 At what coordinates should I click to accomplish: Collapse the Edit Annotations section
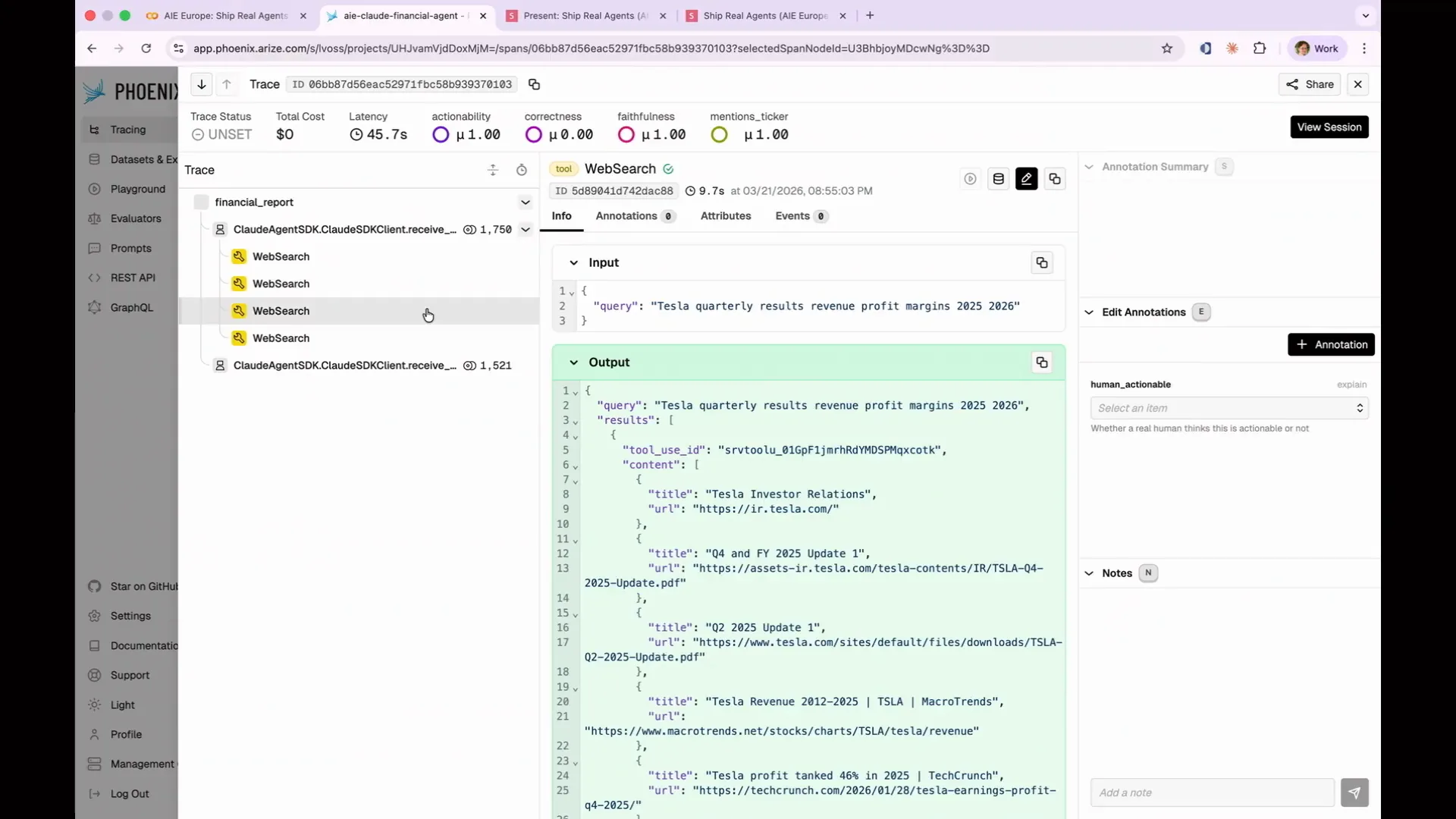[x=1089, y=312]
